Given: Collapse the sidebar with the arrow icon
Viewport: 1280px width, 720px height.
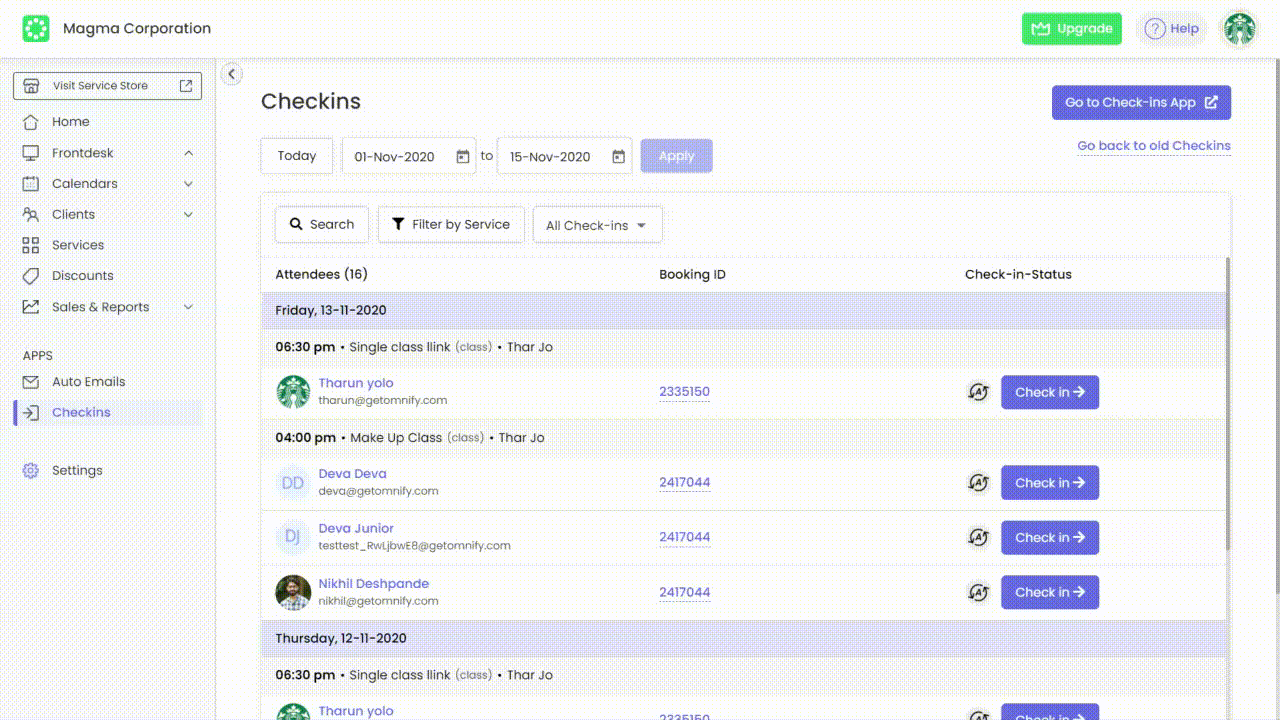Looking at the screenshot, I should point(231,74).
